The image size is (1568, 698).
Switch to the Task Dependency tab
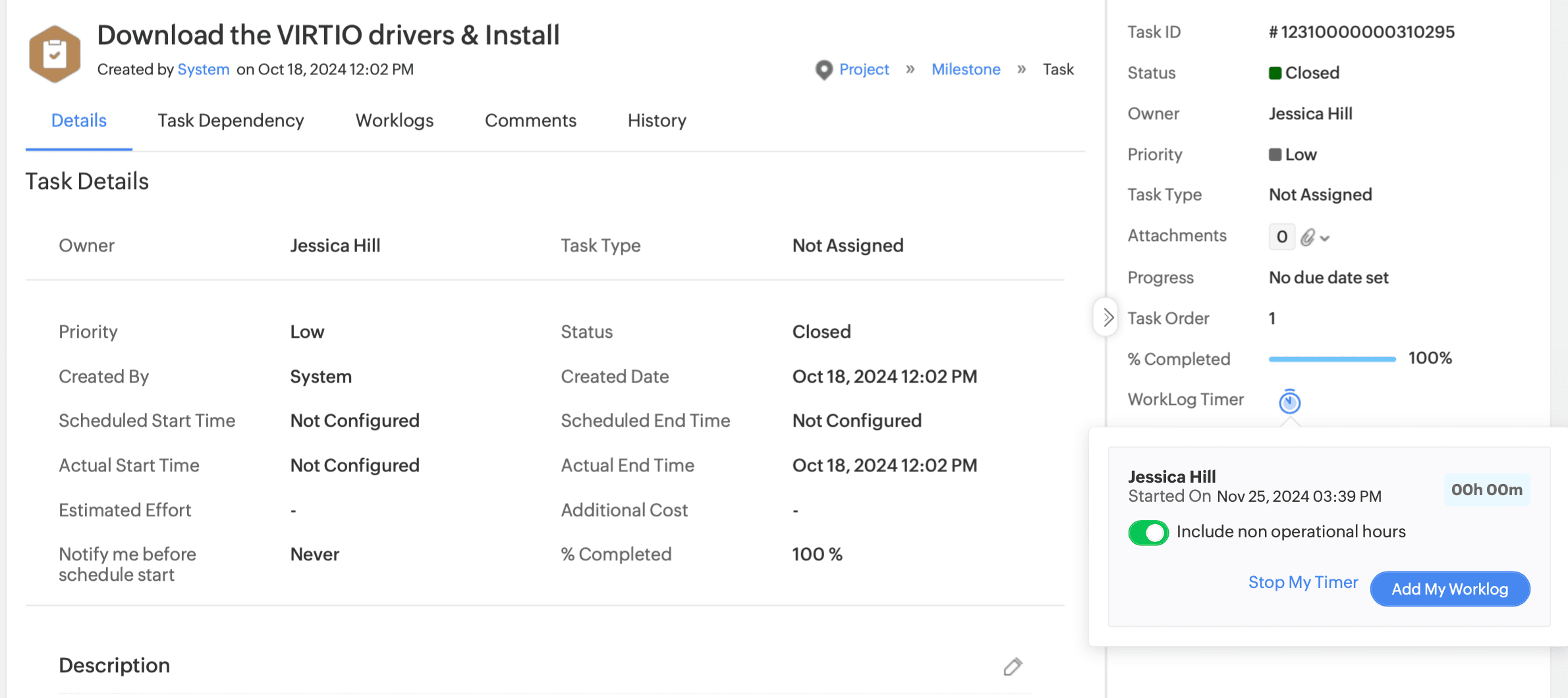(x=231, y=121)
